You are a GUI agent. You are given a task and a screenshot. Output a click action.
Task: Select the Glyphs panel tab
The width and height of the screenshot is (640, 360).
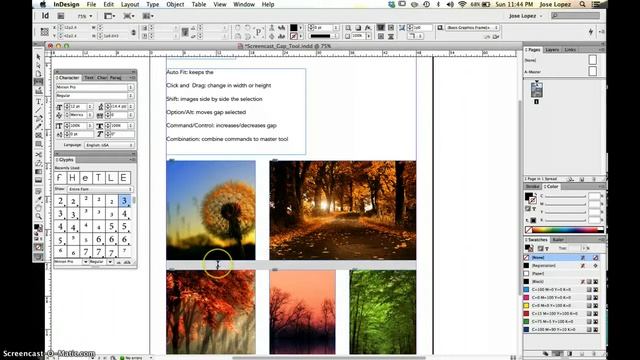point(65,160)
